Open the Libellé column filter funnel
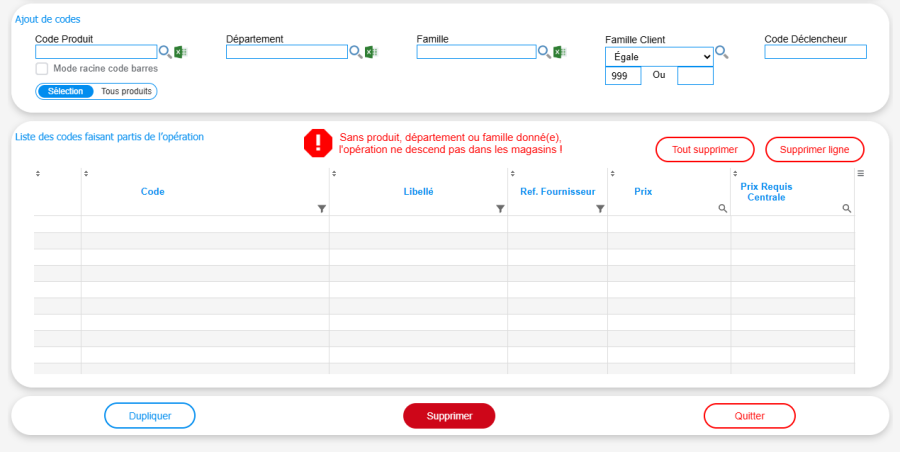Image resolution: width=900 pixels, height=452 pixels. 500,209
